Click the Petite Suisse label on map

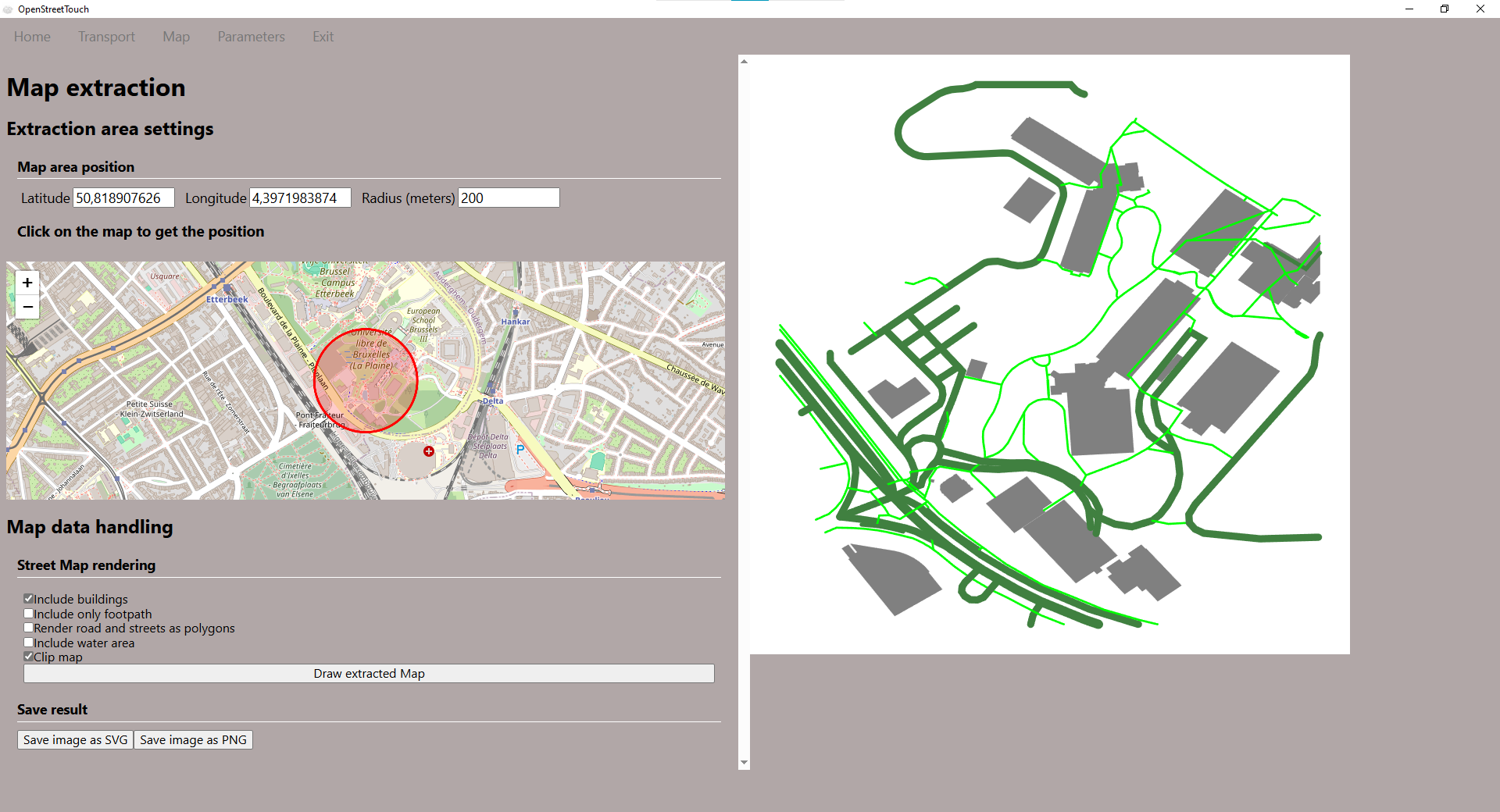(x=151, y=409)
